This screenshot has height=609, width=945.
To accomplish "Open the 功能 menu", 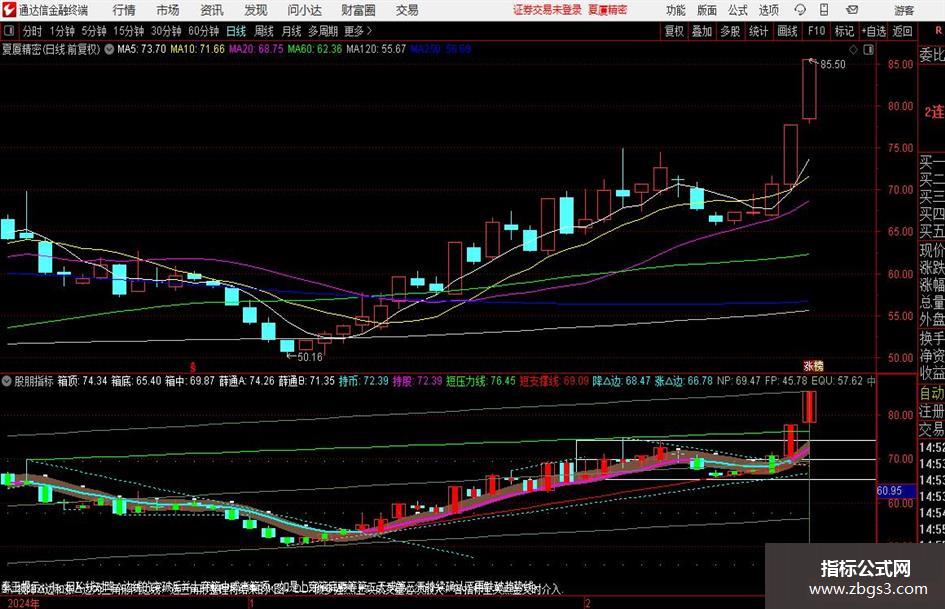I will pos(676,10).
